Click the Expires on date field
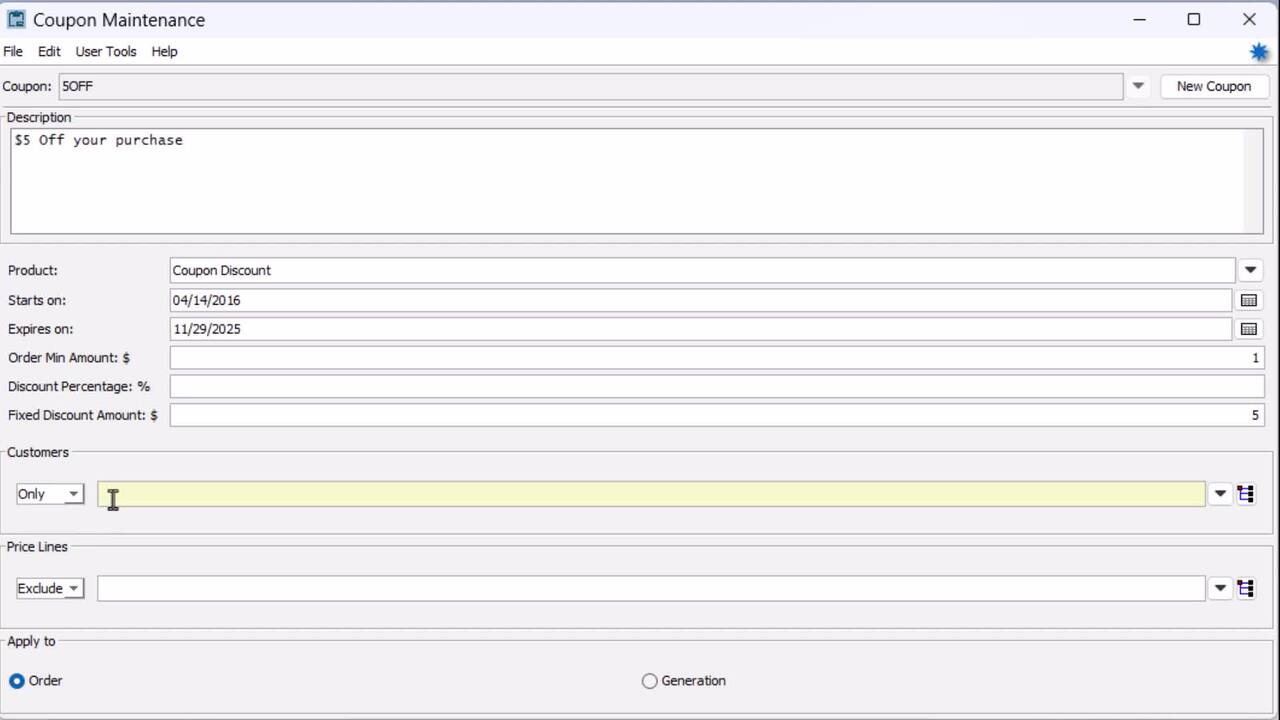The image size is (1280, 720). [x=700, y=329]
